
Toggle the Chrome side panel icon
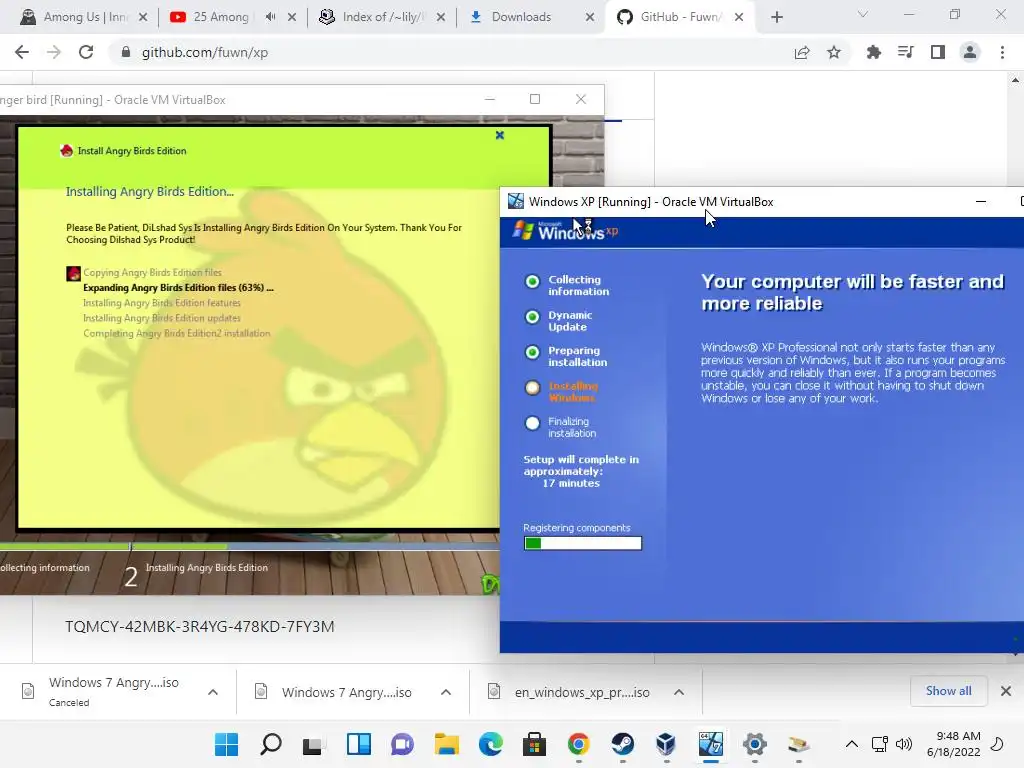coord(938,52)
